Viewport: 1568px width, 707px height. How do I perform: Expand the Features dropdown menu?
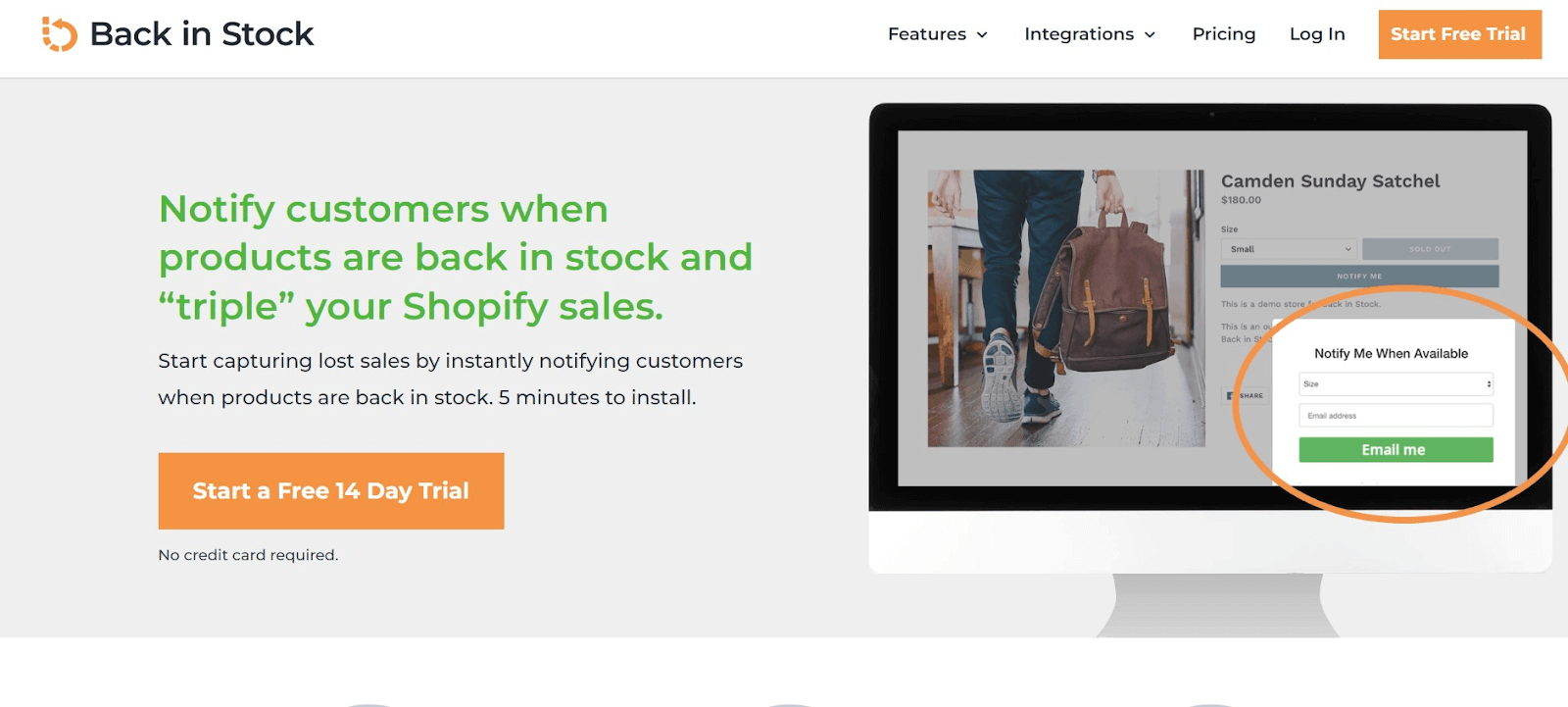[938, 34]
